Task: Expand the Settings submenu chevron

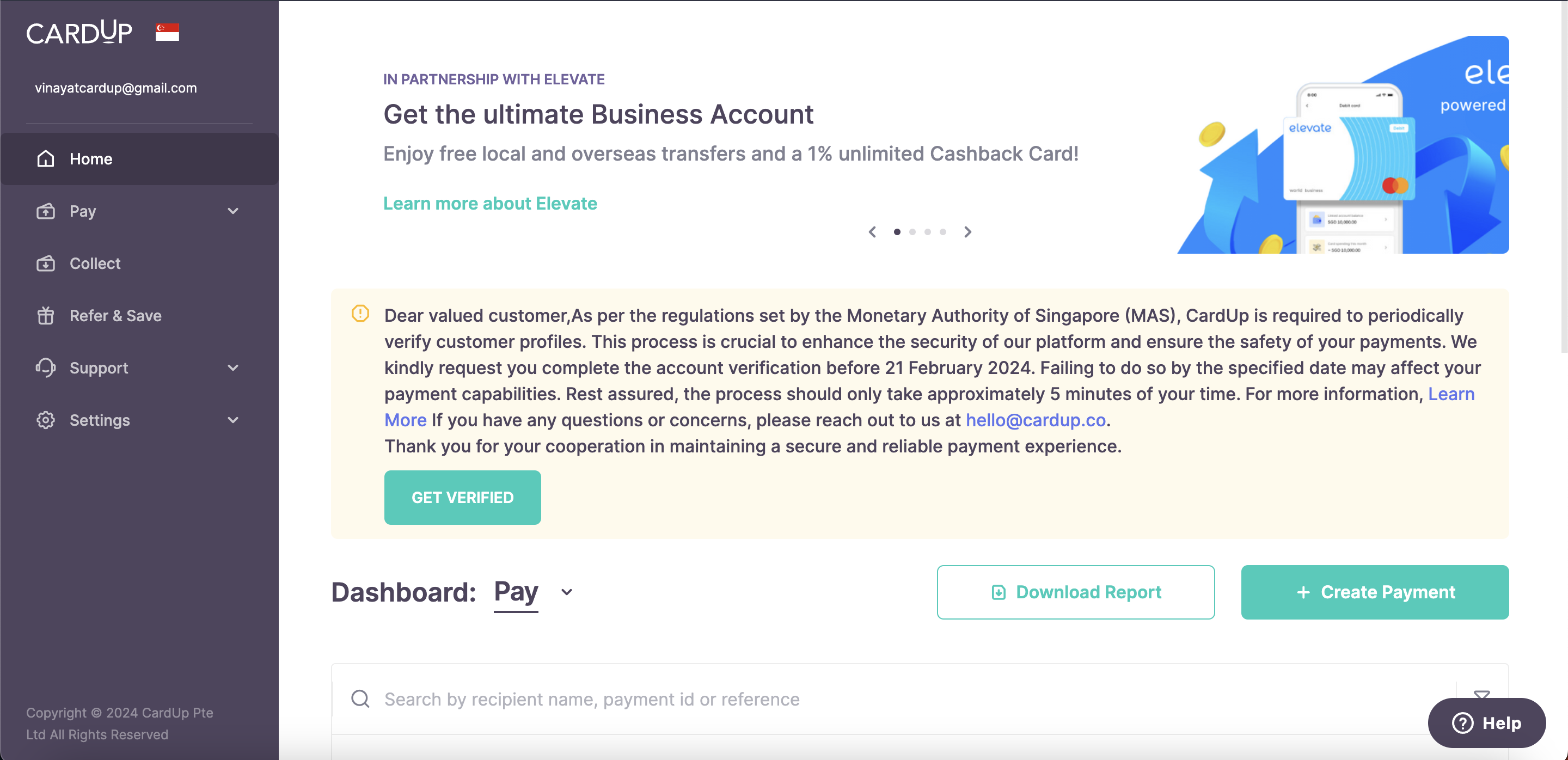Action: [x=233, y=420]
